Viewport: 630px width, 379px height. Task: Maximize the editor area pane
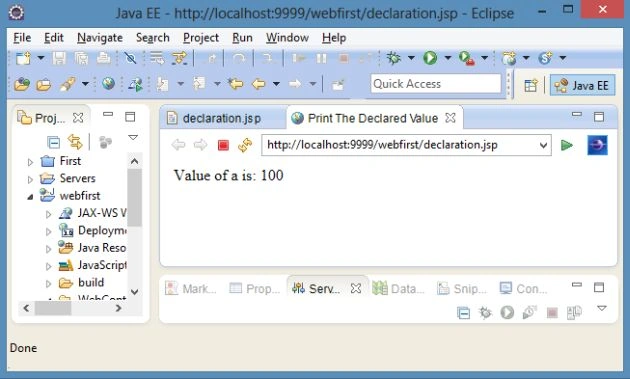tap(599, 117)
